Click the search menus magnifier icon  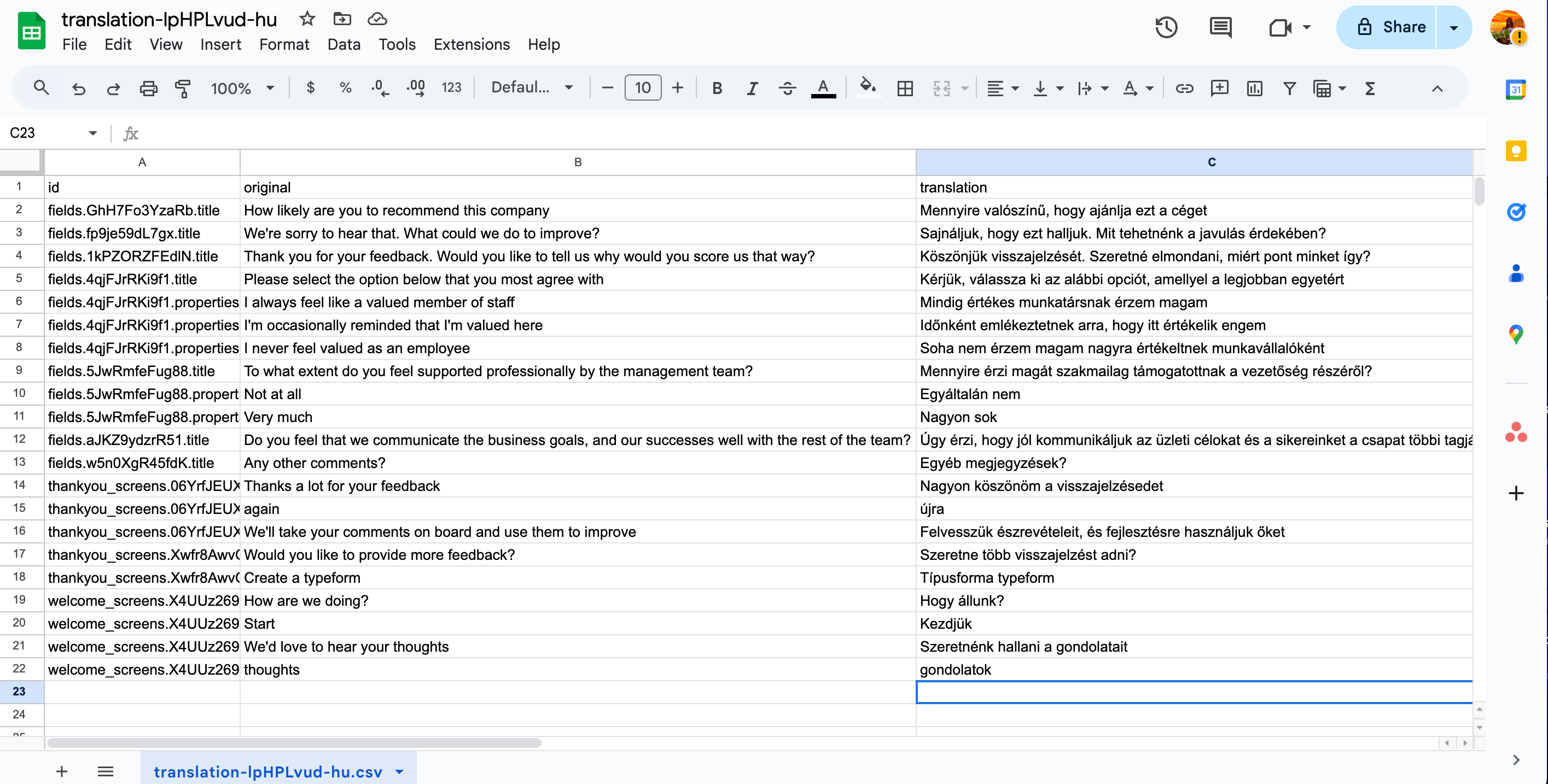pos(41,89)
